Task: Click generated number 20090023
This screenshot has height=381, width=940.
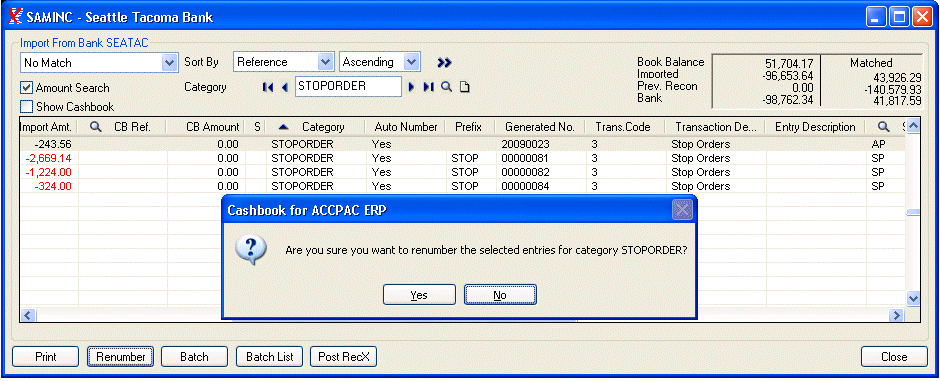Action: [x=525, y=144]
